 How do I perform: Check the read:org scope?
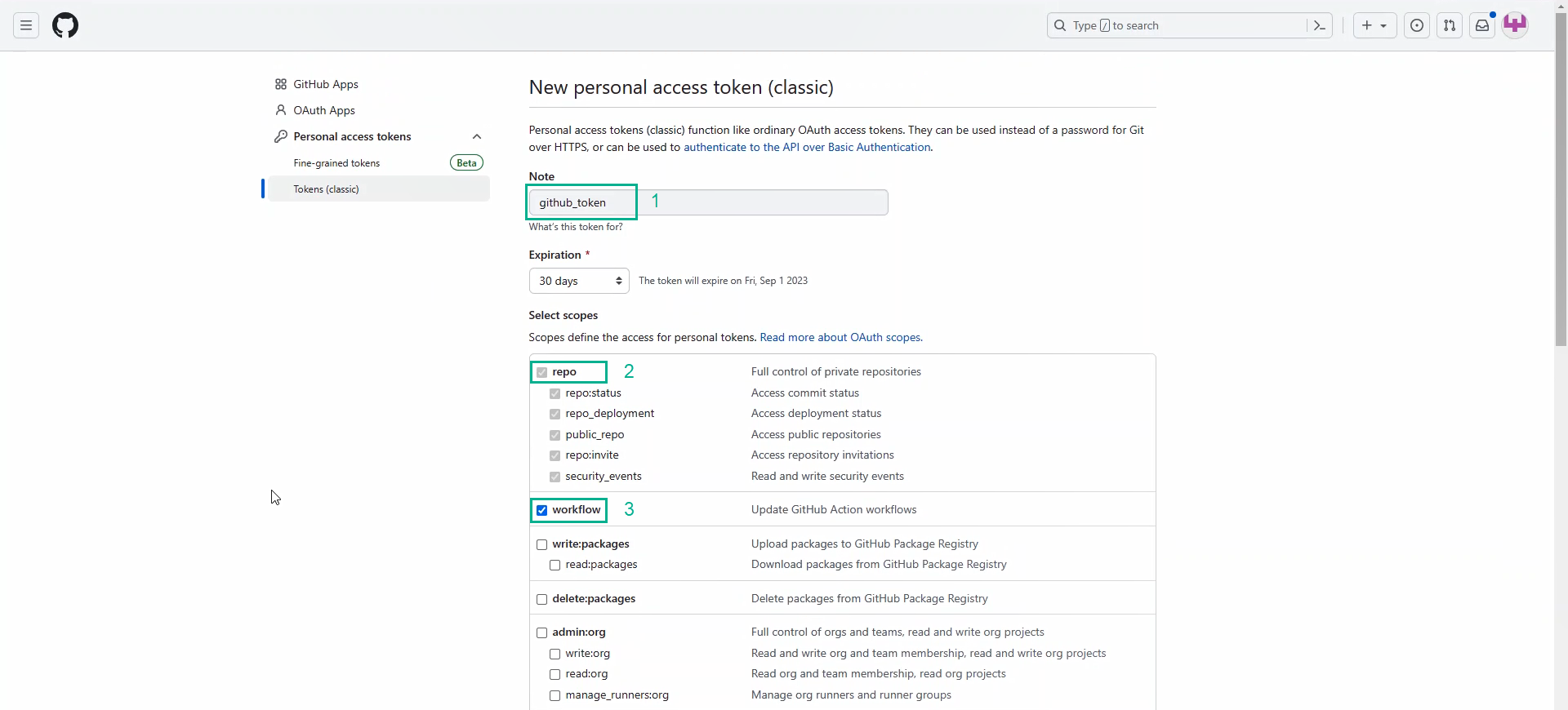(x=555, y=674)
